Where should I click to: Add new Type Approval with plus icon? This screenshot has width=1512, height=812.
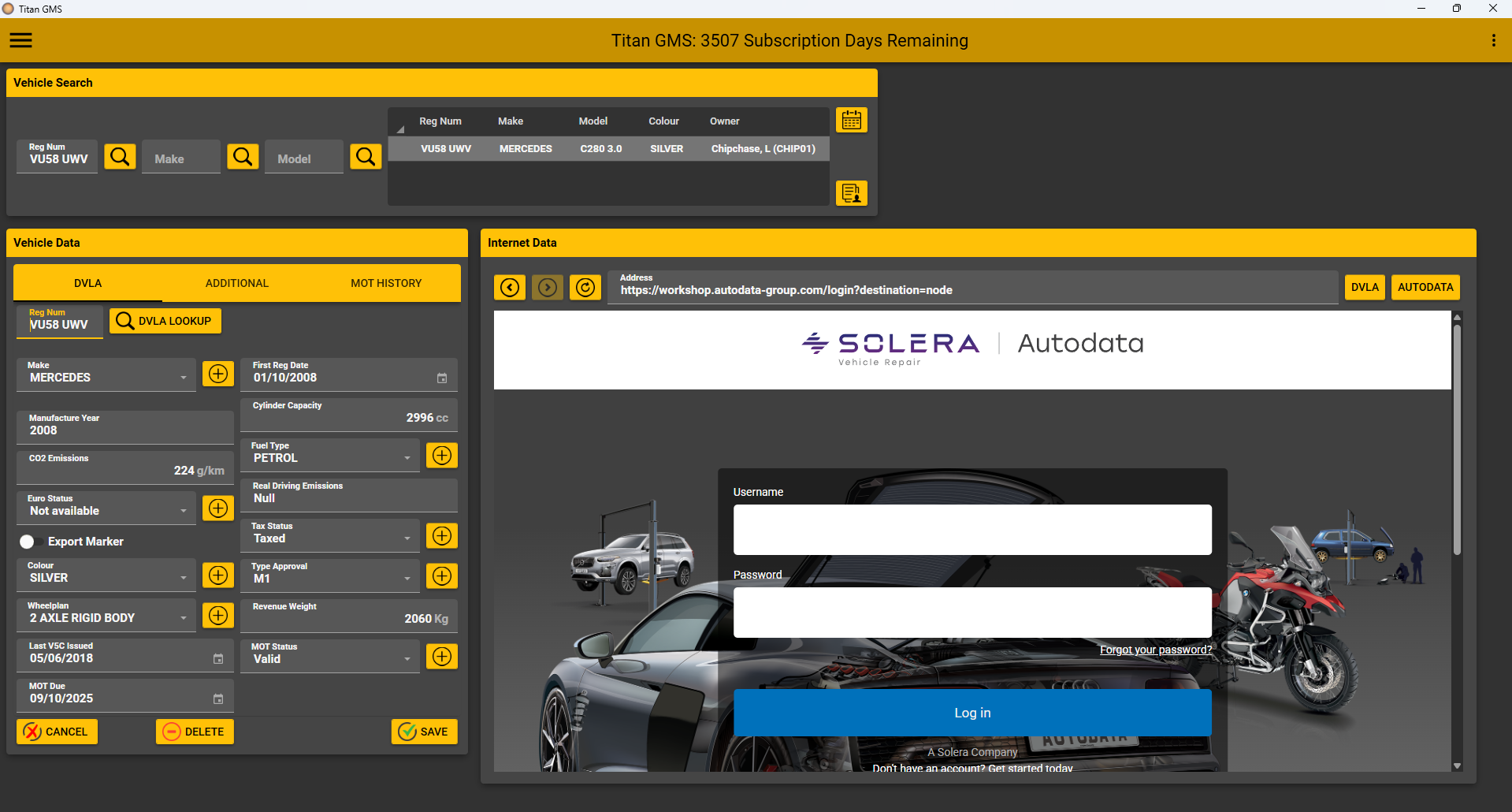click(x=442, y=576)
